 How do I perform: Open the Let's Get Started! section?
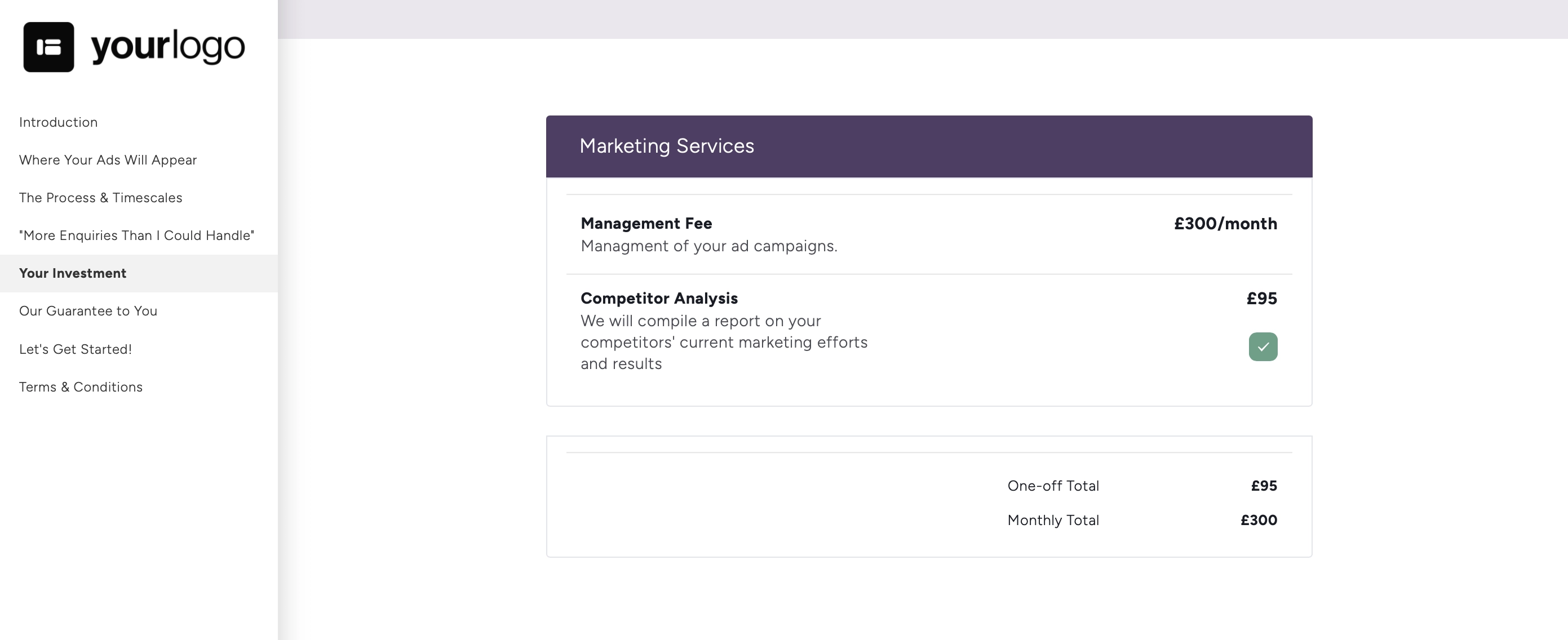(75, 349)
